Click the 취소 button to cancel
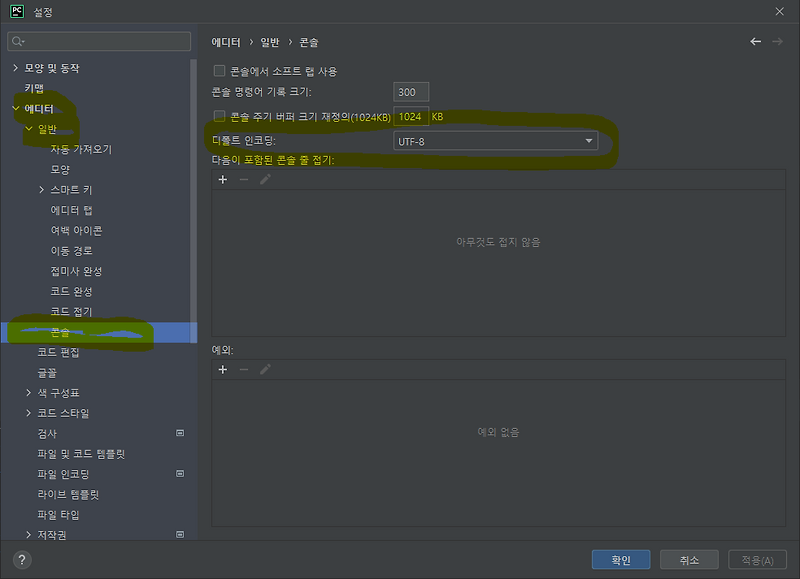Viewport: 800px width, 579px height. [x=687, y=559]
